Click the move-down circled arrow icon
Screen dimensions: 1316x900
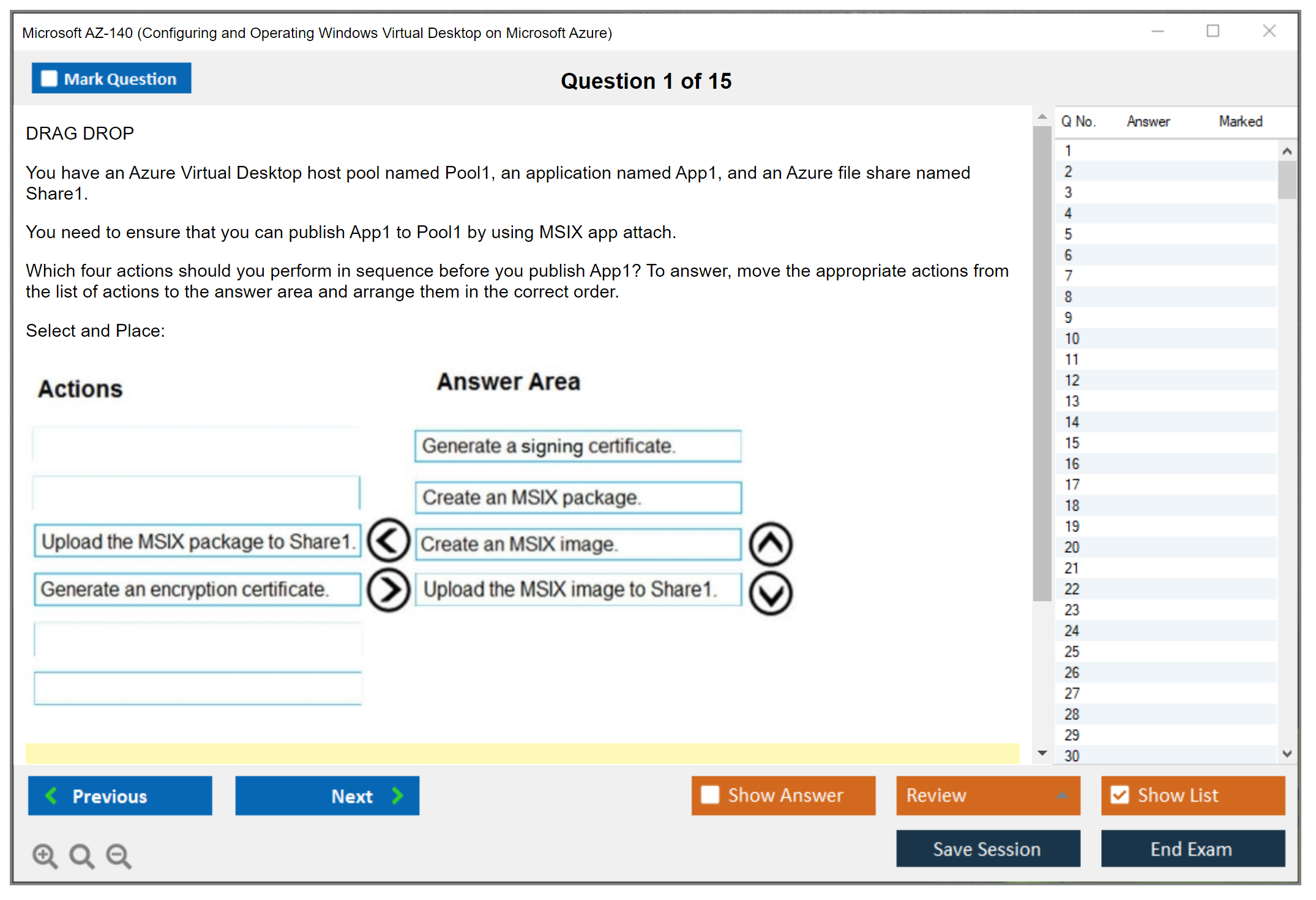(x=771, y=593)
